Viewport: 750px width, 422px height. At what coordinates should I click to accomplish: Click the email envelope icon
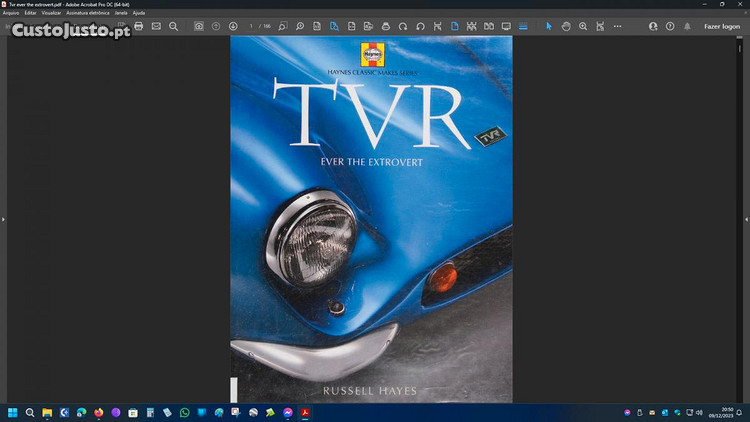pyautogui.click(x=156, y=26)
